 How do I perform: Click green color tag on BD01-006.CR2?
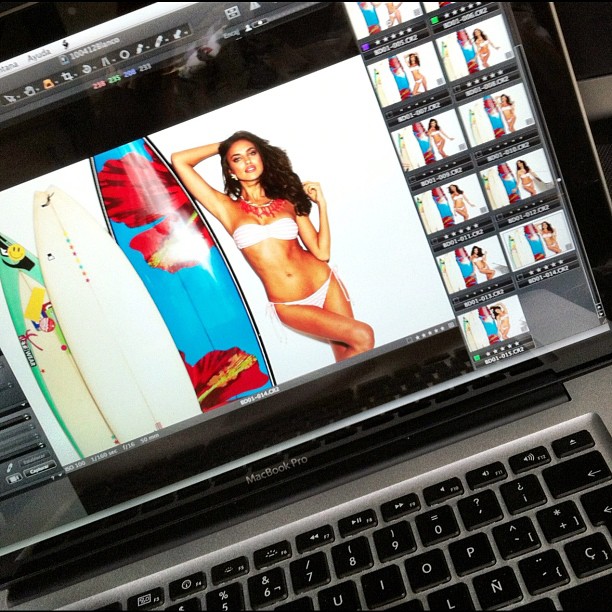pyautogui.click(x=434, y=20)
